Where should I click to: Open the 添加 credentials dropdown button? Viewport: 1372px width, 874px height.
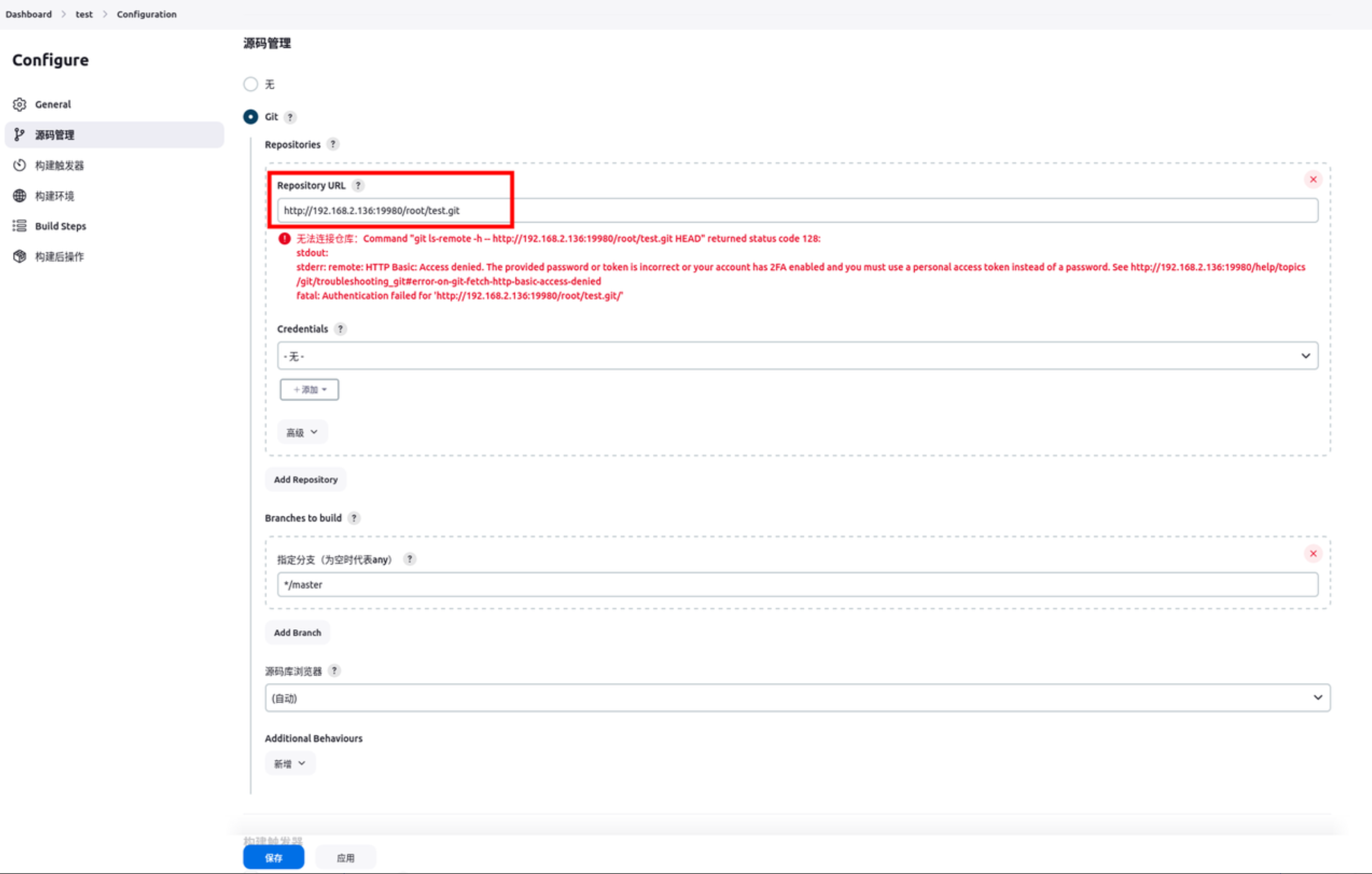click(x=309, y=390)
